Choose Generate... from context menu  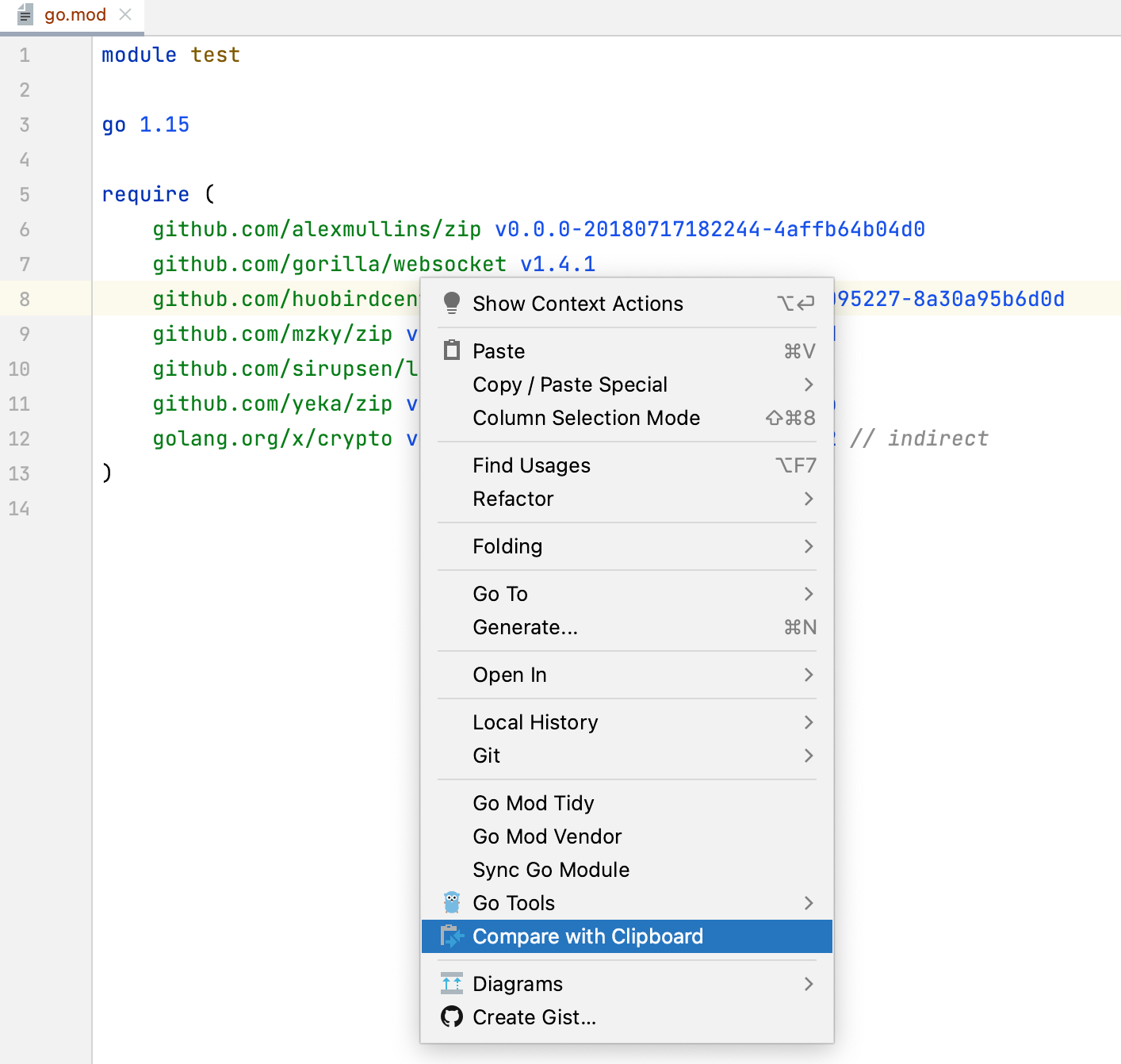coord(627,627)
